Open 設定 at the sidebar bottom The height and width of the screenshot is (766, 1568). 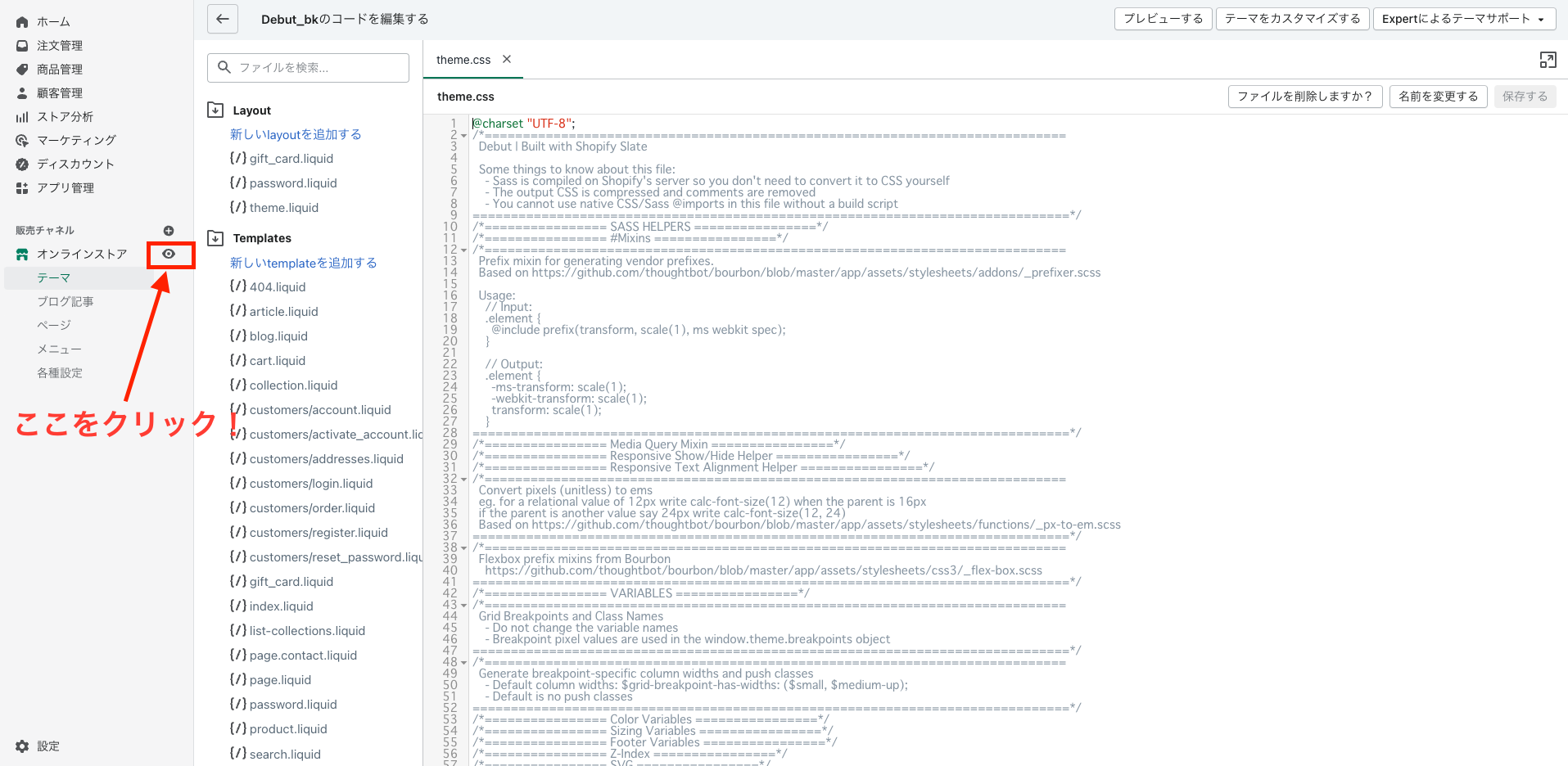[x=47, y=746]
